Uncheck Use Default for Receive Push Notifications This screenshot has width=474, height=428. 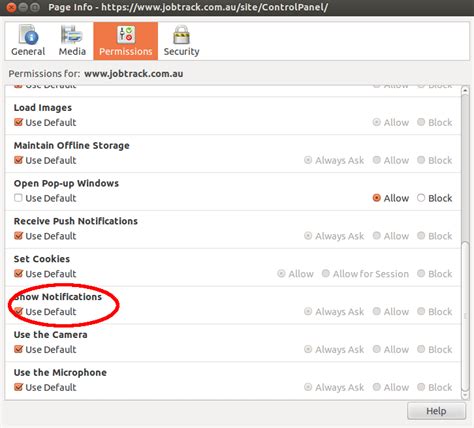(x=18, y=236)
